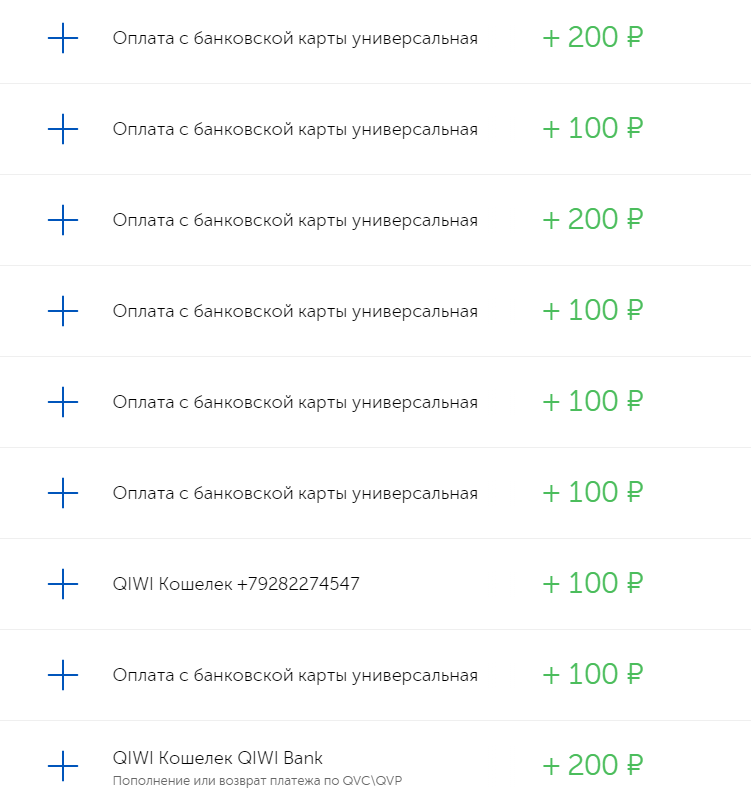The height and width of the screenshot is (792, 751).
Task: Click the +200 ₽ amount in the top row
Action: pyautogui.click(x=592, y=39)
